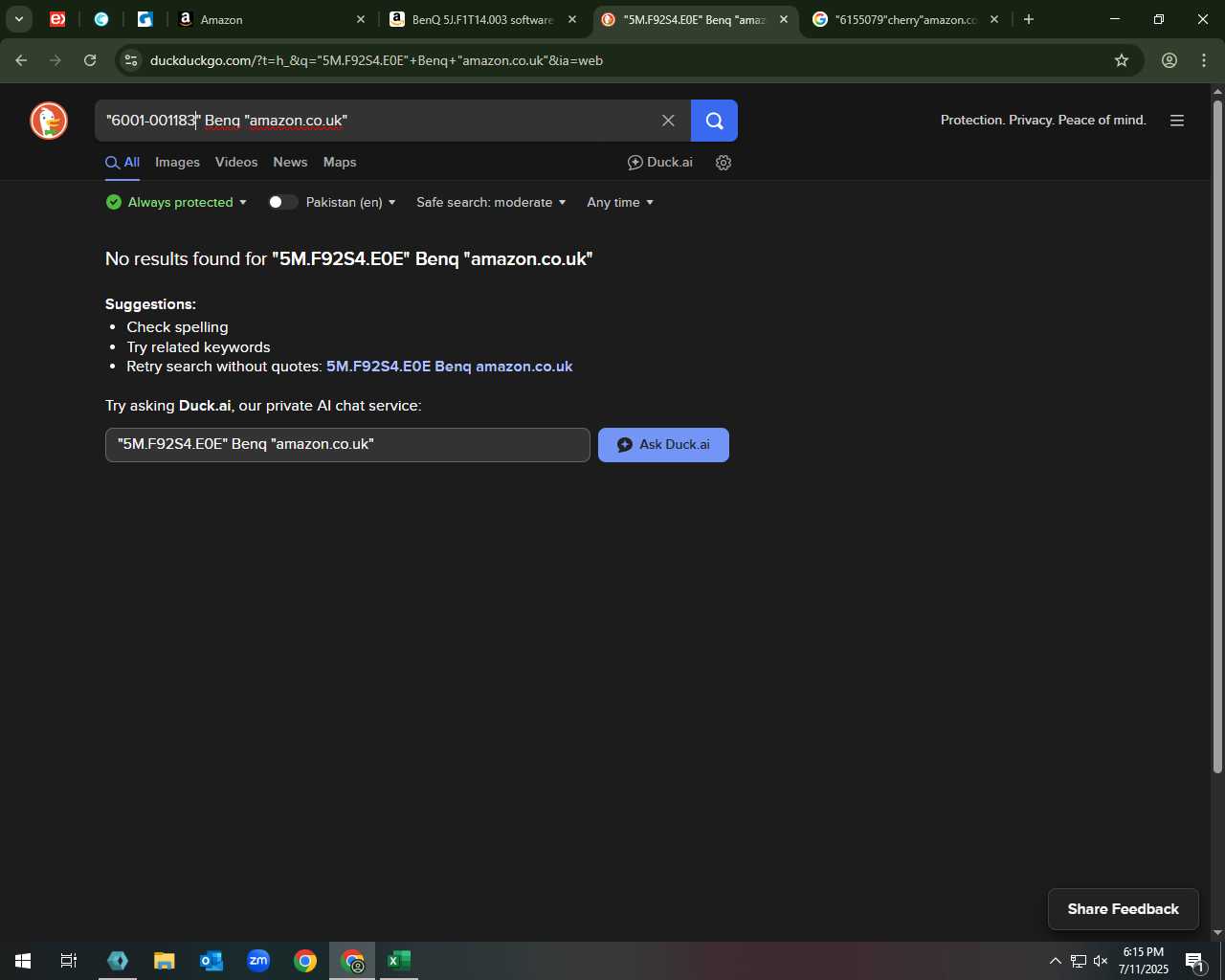Screen dimensions: 1225x980
Task: Open the notifications center icon
Action: click(1194, 961)
